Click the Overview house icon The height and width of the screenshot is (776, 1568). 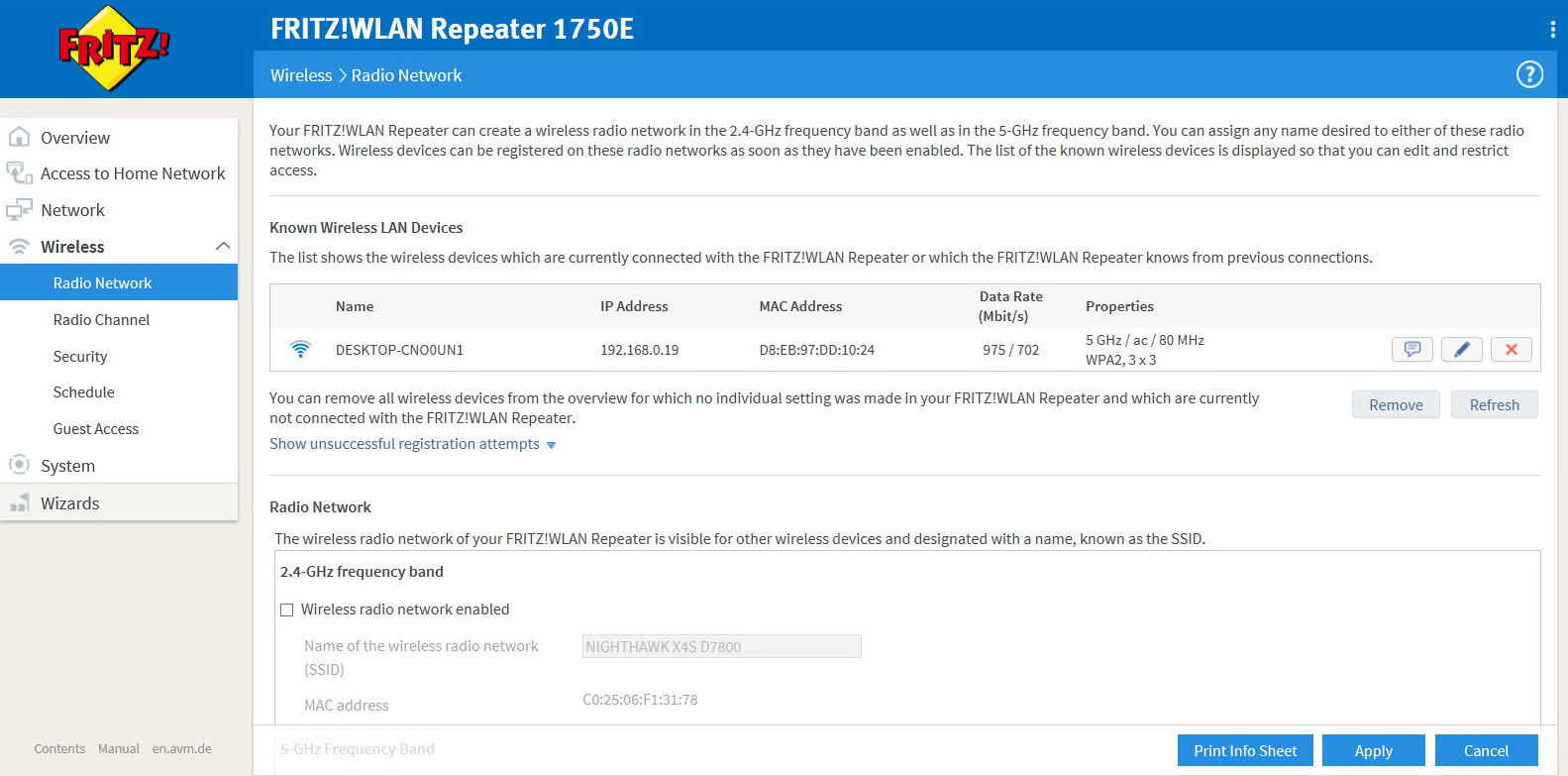coord(19,137)
